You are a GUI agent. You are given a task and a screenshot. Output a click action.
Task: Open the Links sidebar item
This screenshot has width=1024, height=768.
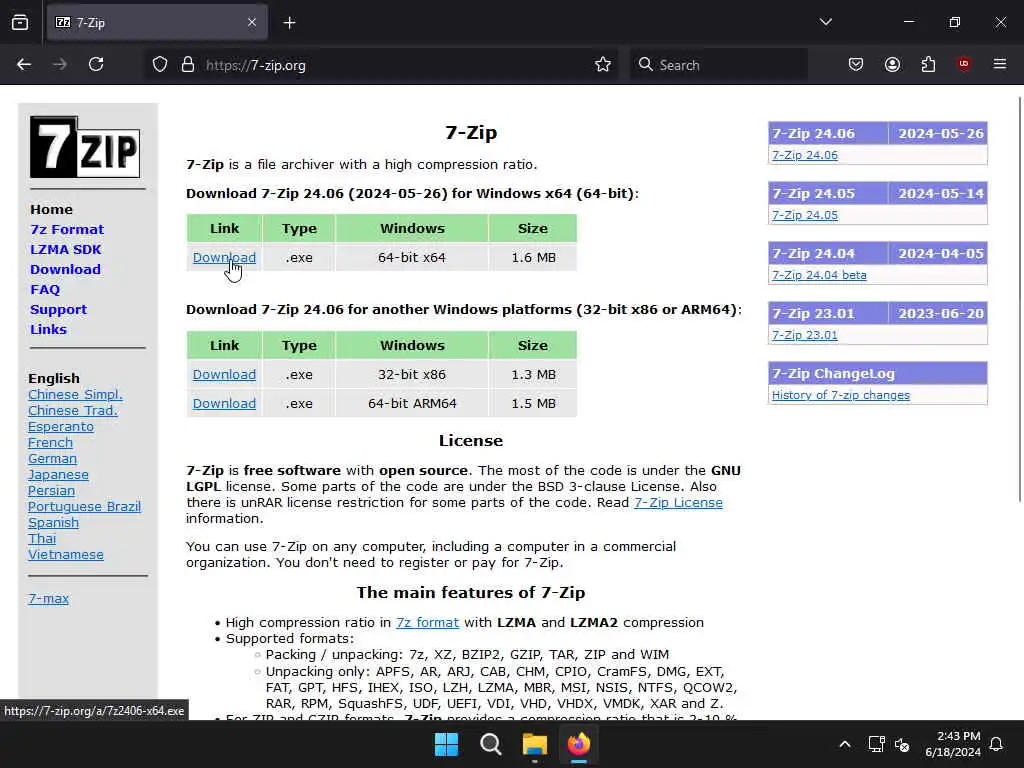click(x=48, y=330)
